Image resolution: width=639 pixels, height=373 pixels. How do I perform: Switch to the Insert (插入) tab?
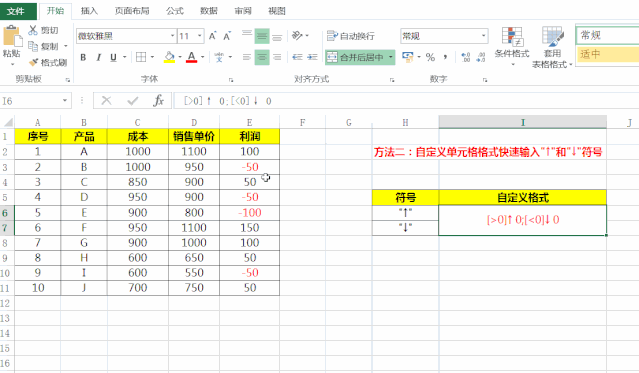[x=89, y=11]
